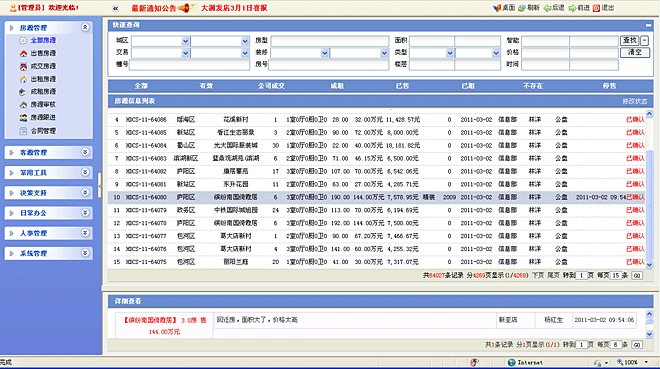Minimize the 快速查询 panel
The width and height of the screenshot is (660, 369).
click(x=648, y=25)
